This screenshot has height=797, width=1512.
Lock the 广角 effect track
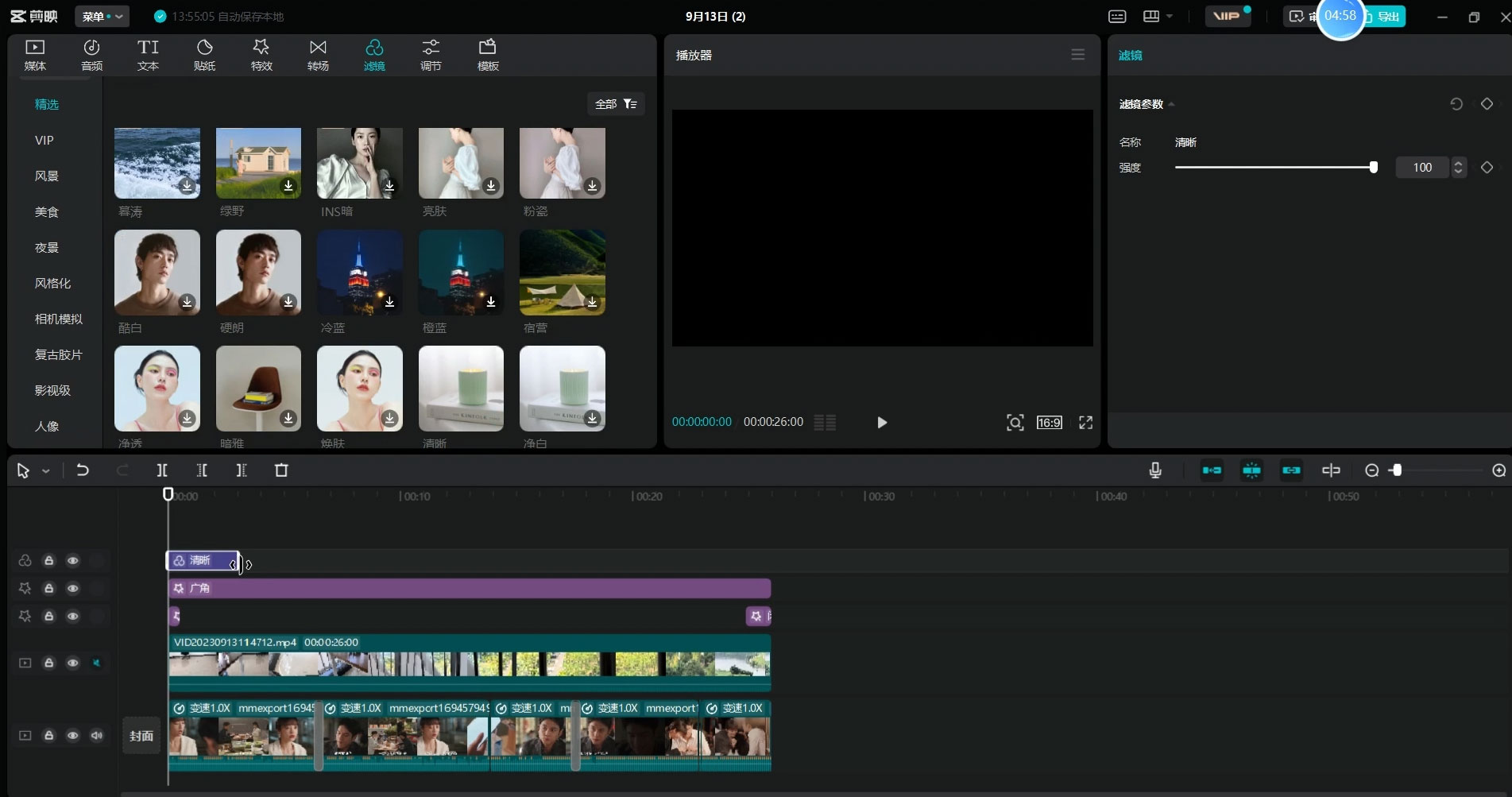[48, 589]
